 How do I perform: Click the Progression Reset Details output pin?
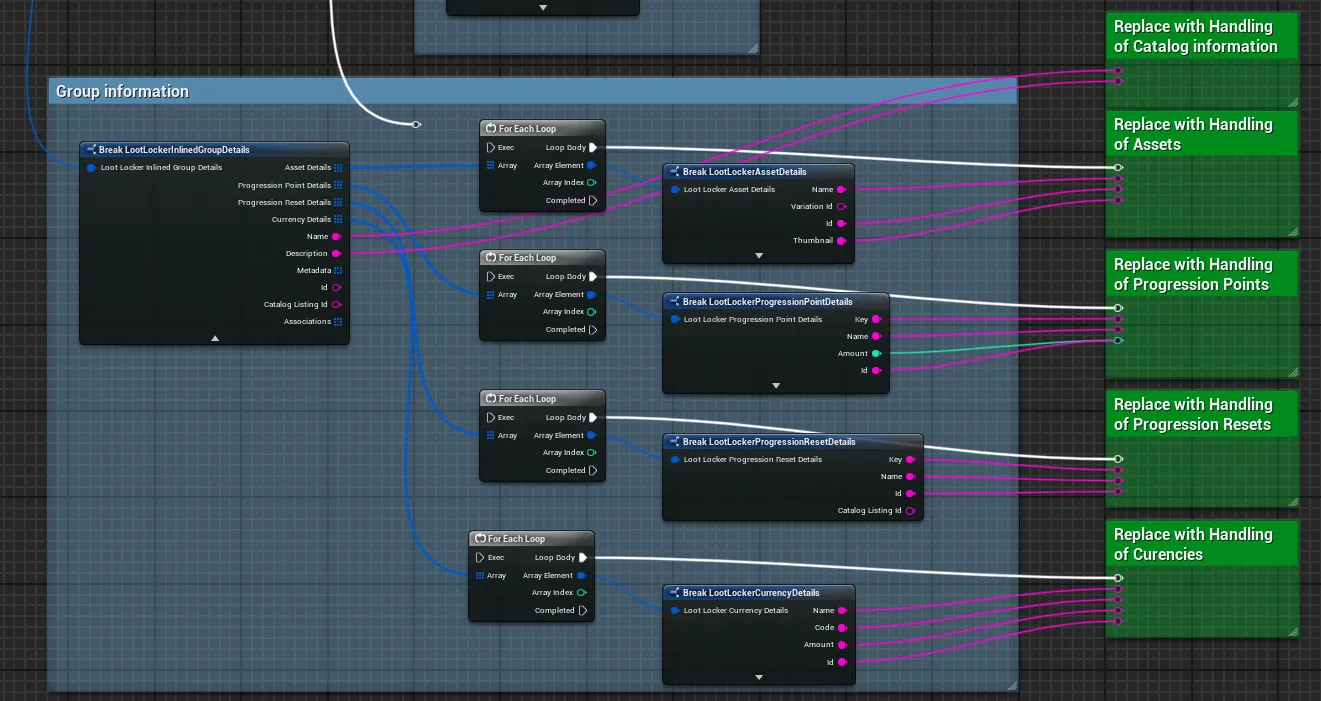point(338,202)
